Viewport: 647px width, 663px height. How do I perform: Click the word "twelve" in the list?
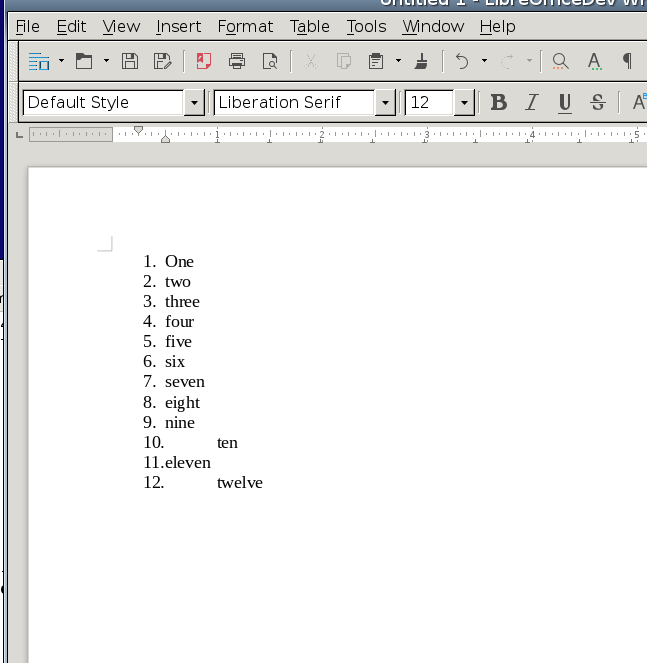pyautogui.click(x=240, y=483)
